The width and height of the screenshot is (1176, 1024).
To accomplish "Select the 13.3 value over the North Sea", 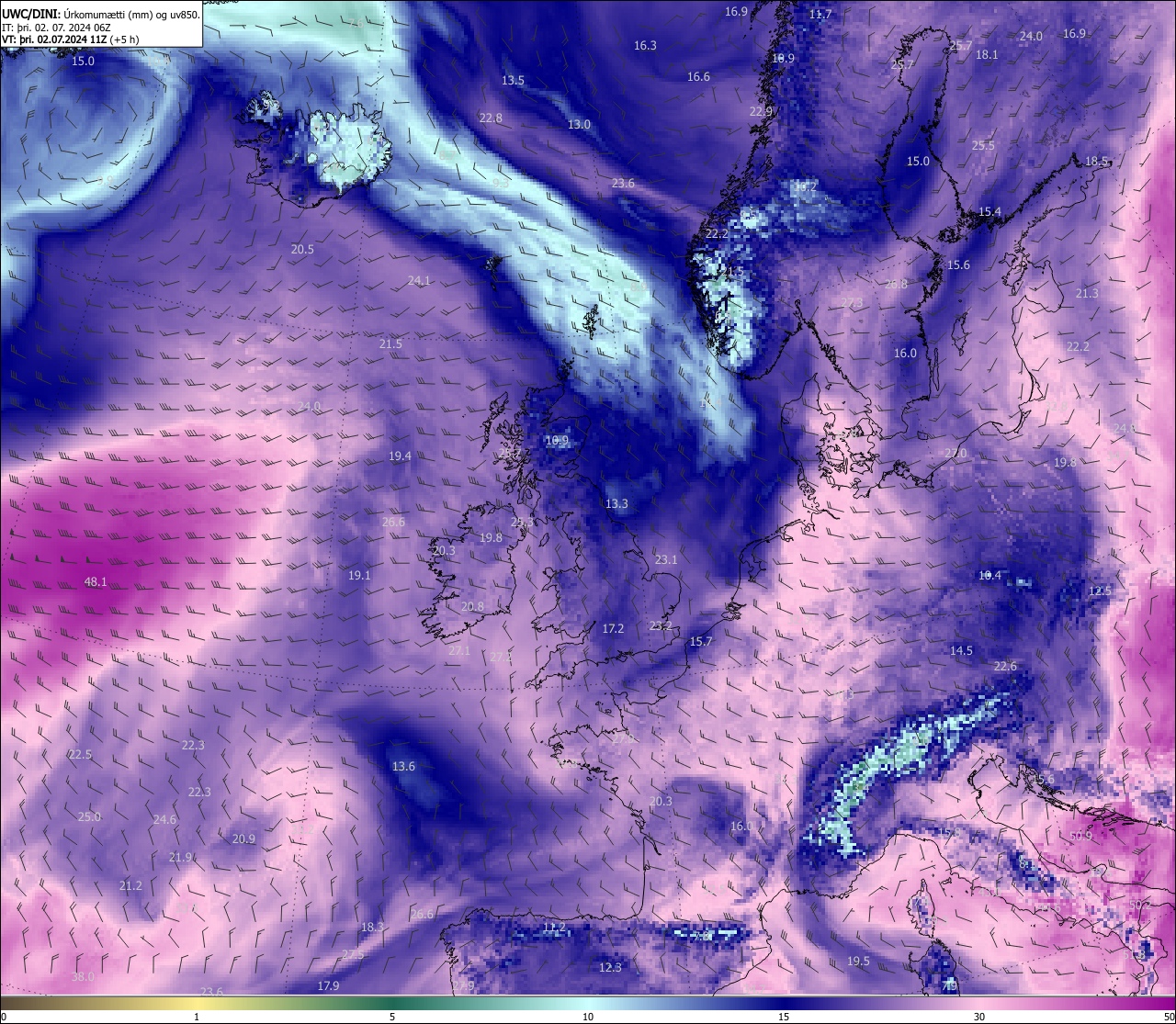I will 616,503.
